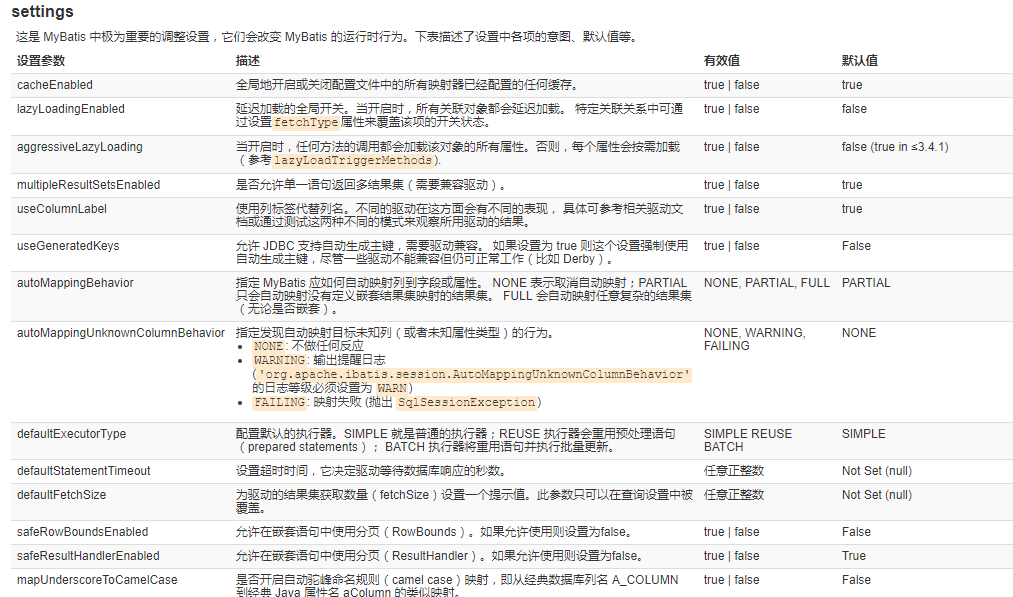
Task: Click the 'org.apache.ibatis.session.AutoMappingUnknownColumnBehavior' code
Action: point(474,374)
